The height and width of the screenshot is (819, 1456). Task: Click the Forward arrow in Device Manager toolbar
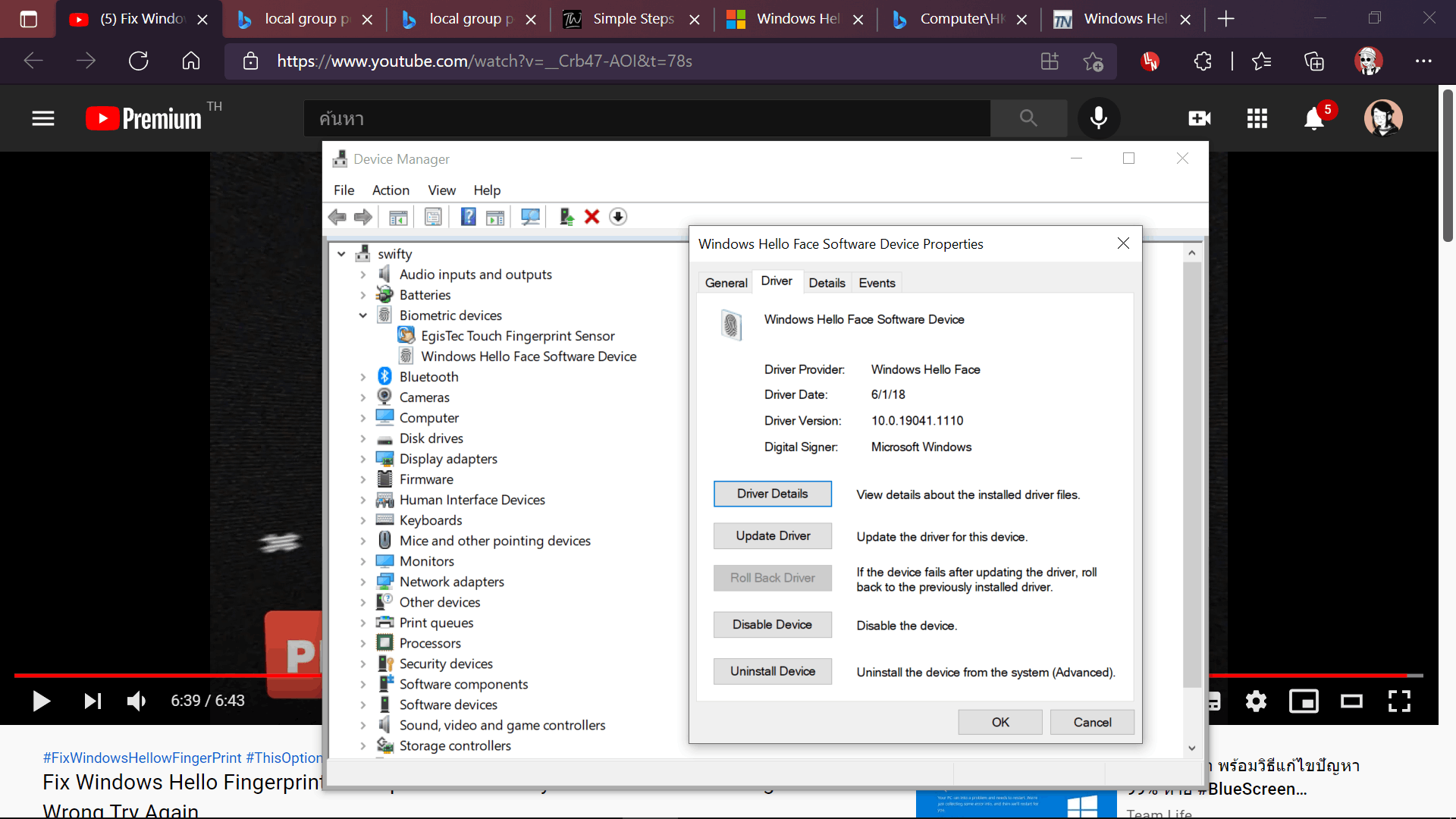363,217
